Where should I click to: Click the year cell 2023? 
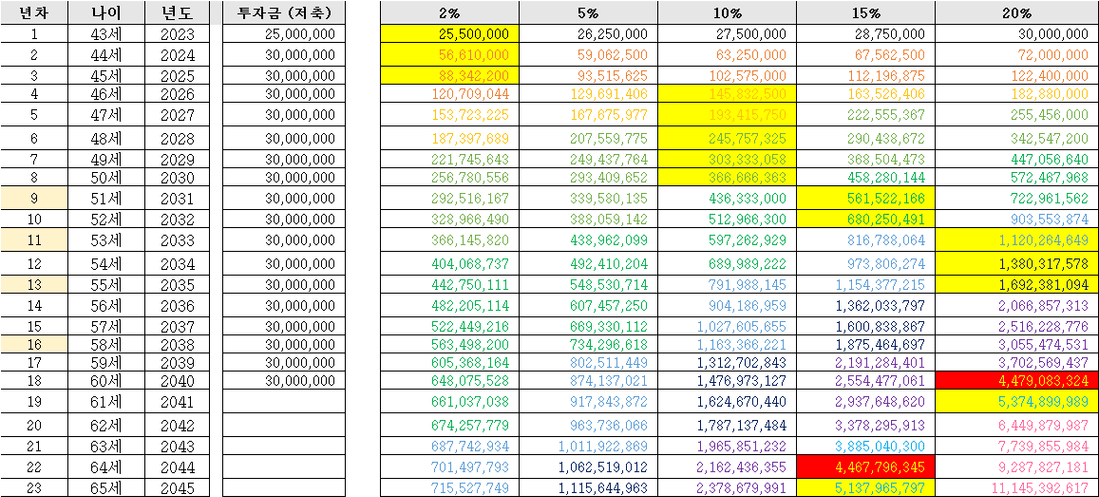tap(177, 34)
